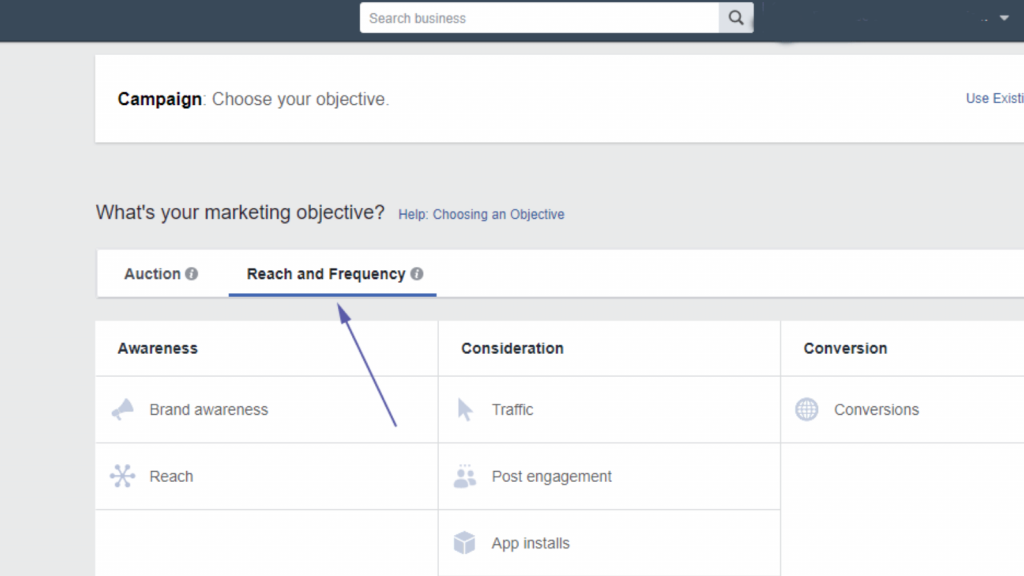Click the Use Existing campaign link
Screen dimensions: 1024x576
click(x=995, y=98)
